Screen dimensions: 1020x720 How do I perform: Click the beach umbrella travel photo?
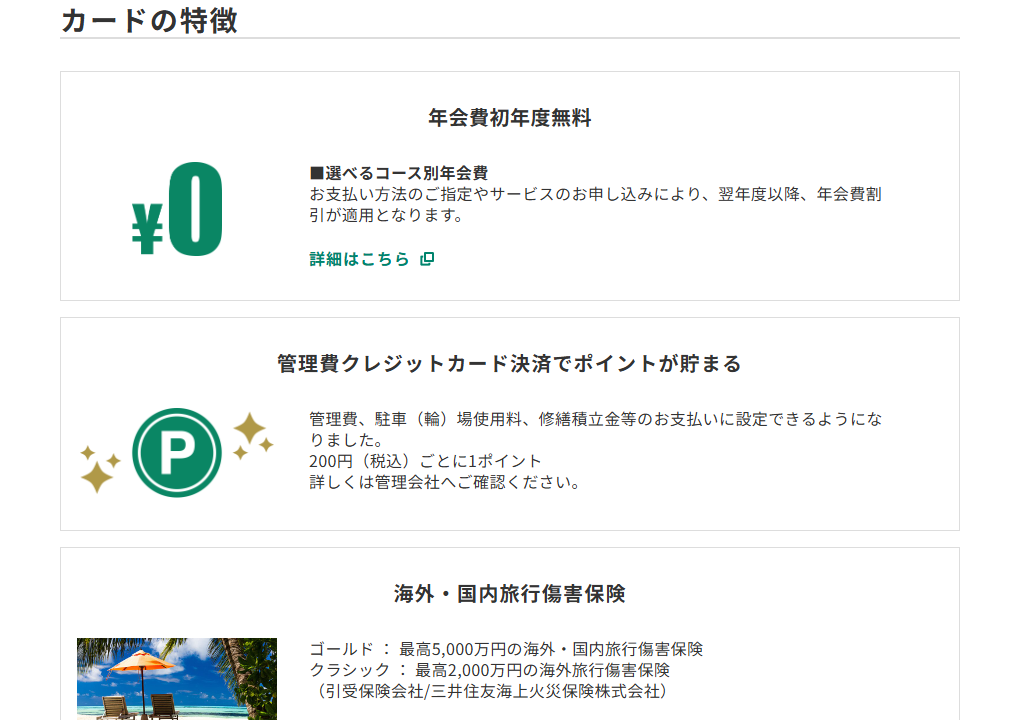(177, 678)
